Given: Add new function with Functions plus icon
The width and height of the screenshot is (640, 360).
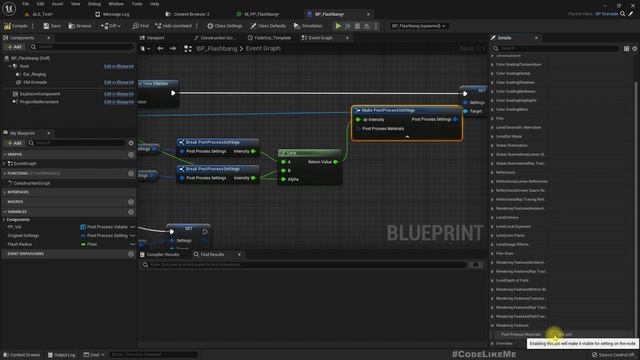Looking at the screenshot, I should [x=131, y=173].
